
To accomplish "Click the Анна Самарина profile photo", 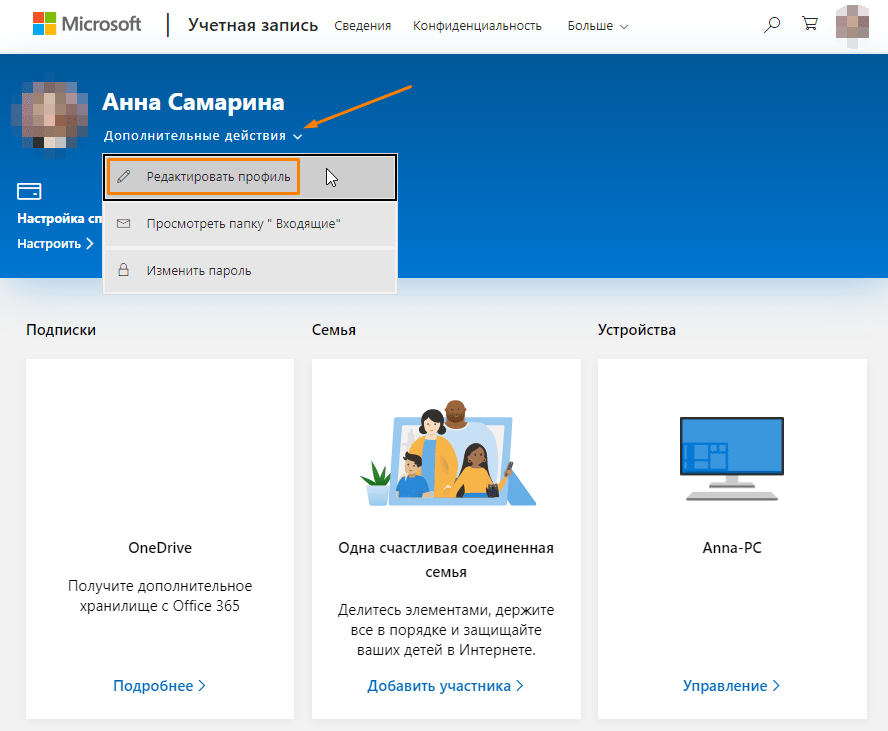I will click(x=50, y=118).
